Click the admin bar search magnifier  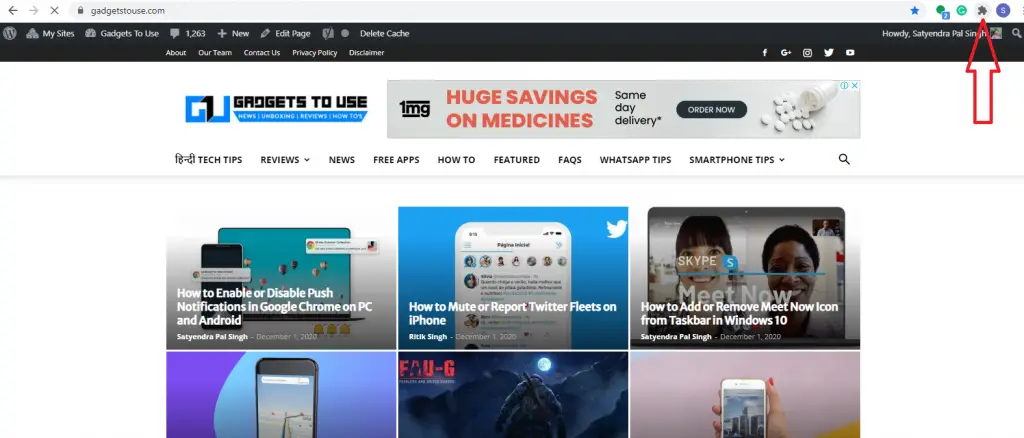pos(1016,33)
